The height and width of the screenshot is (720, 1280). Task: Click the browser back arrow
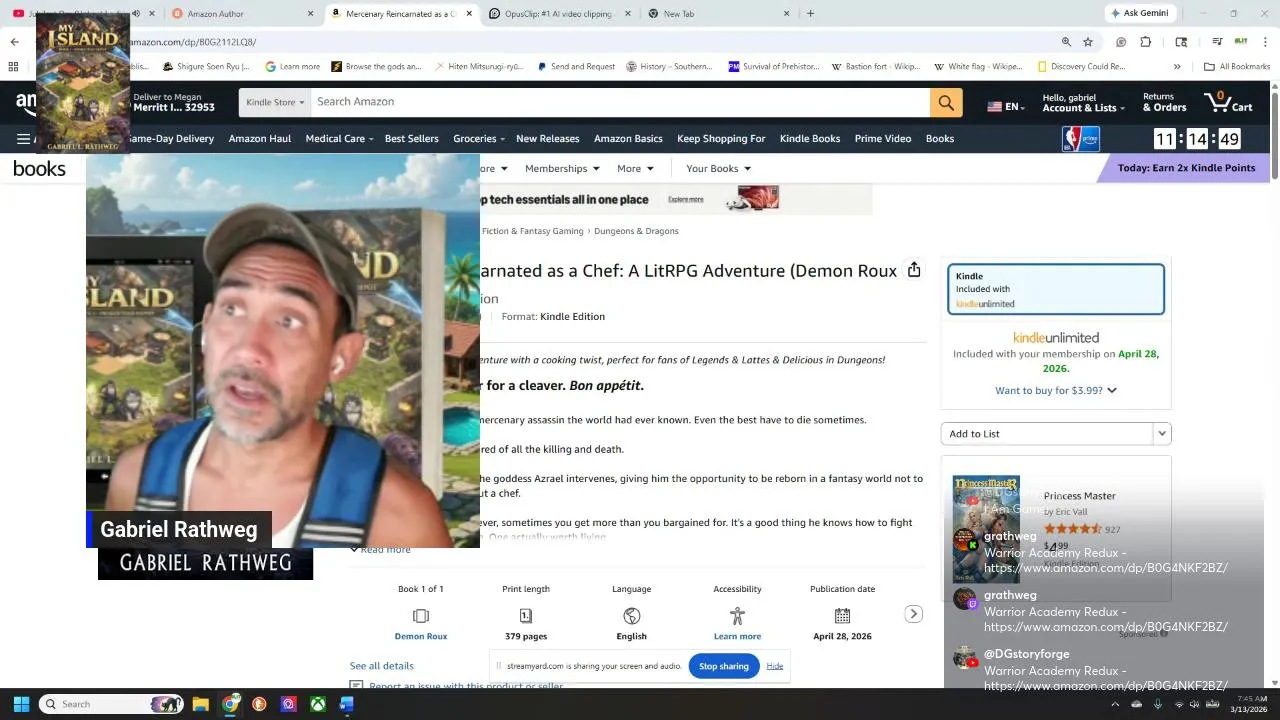pyautogui.click(x=14, y=42)
